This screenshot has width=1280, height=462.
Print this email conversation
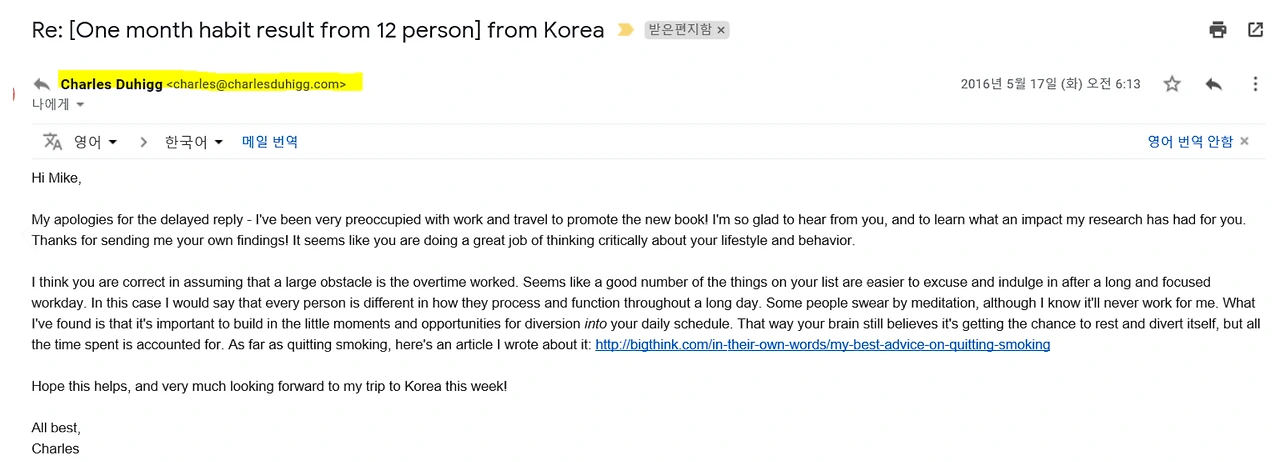point(1217,30)
